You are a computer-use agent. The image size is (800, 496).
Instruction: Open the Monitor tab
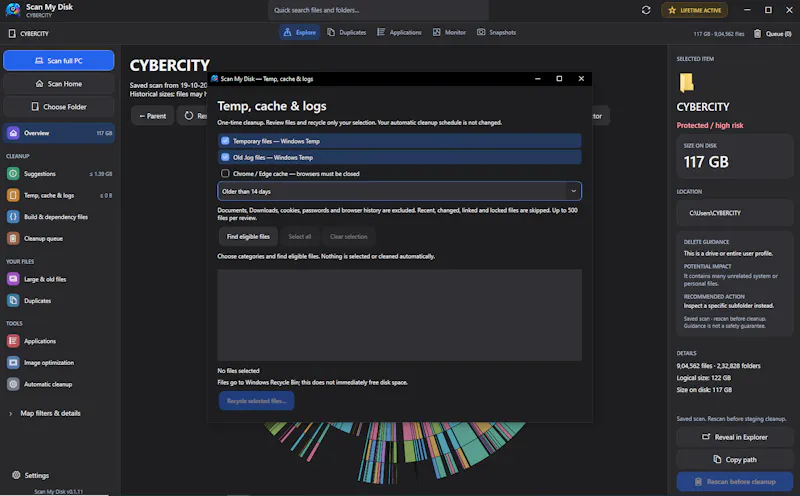[449, 32]
